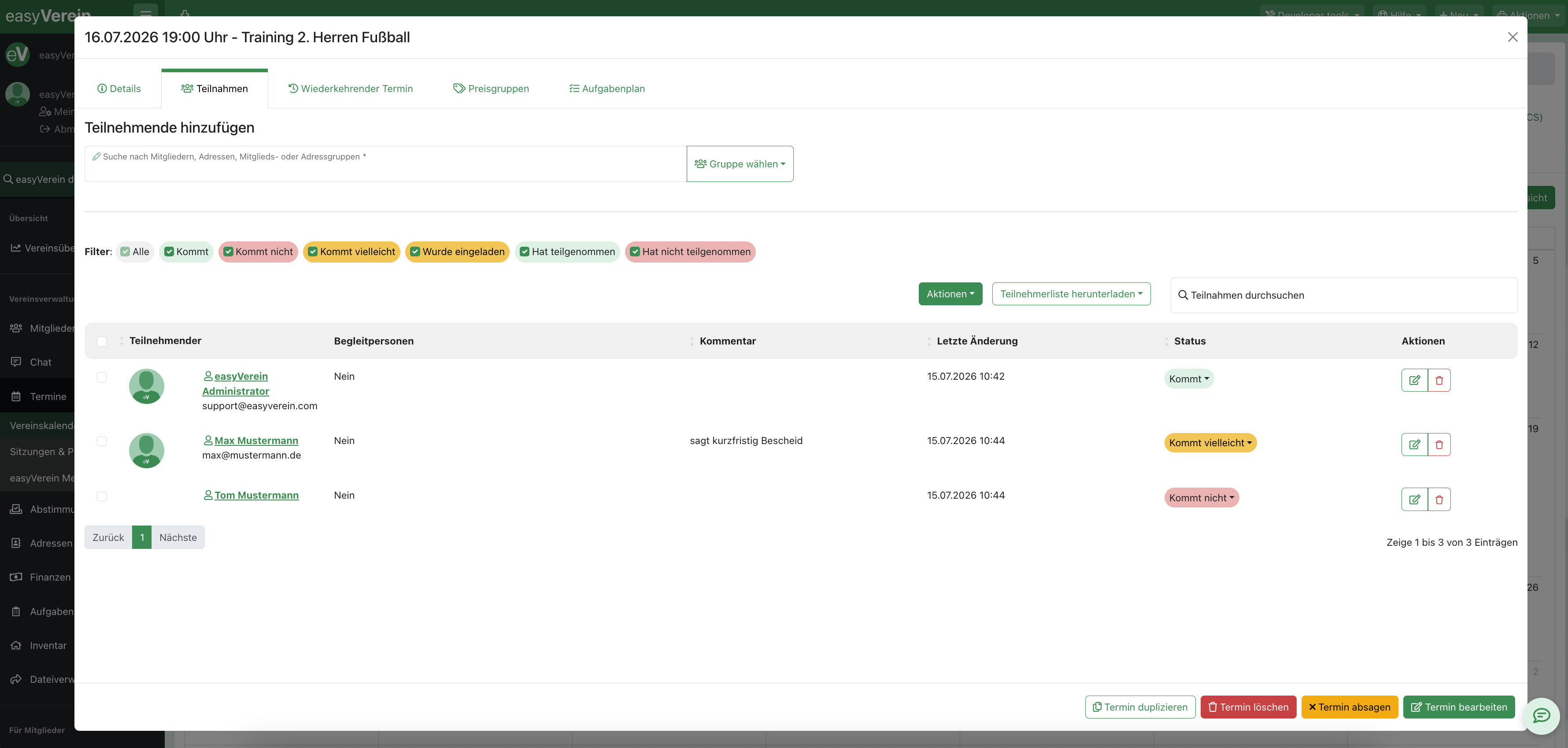Viewport: 1568px width, 748px height.
Task: Open the Gruppe wählen dropdown
Action: (740, 164)
